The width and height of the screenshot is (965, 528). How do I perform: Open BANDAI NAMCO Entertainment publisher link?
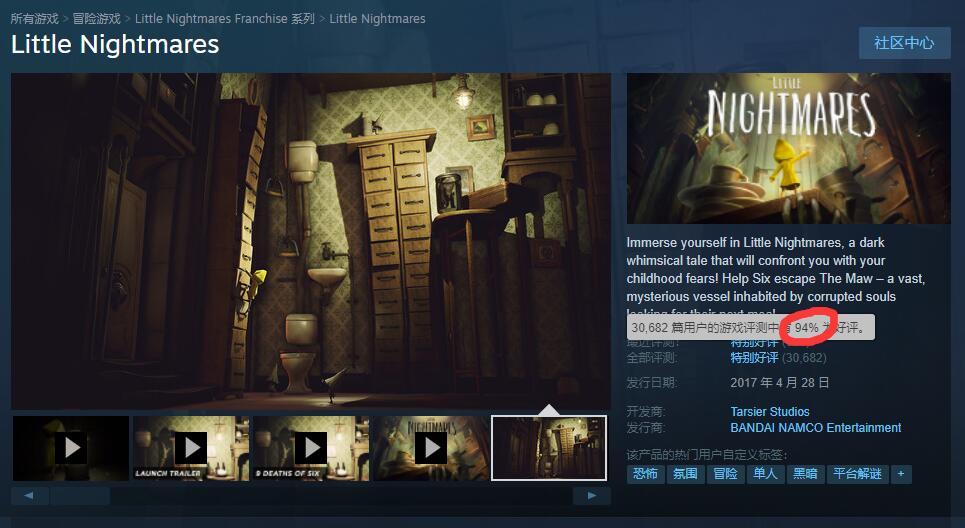815,428
